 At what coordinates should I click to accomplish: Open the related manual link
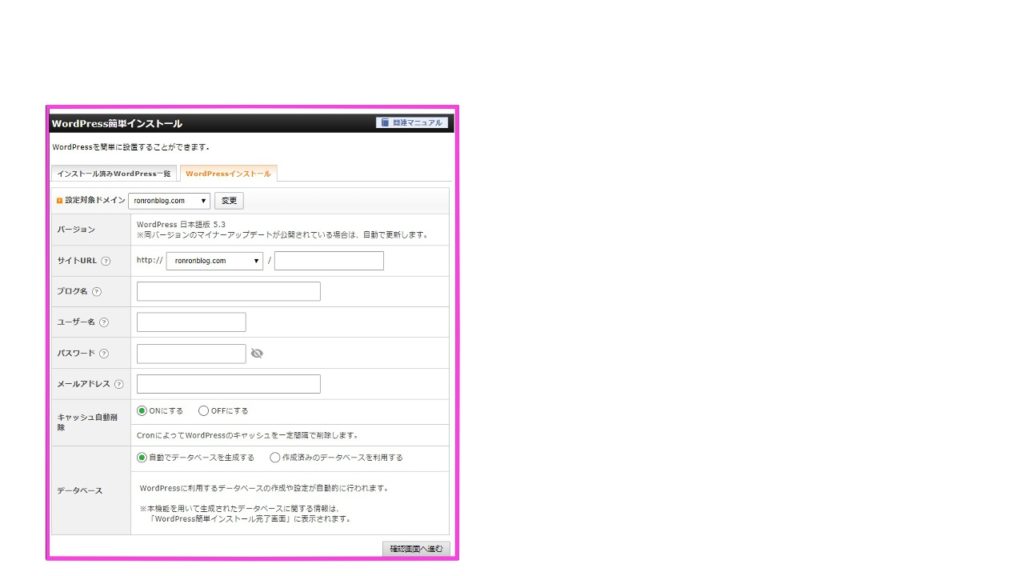(x=412, y=123)
